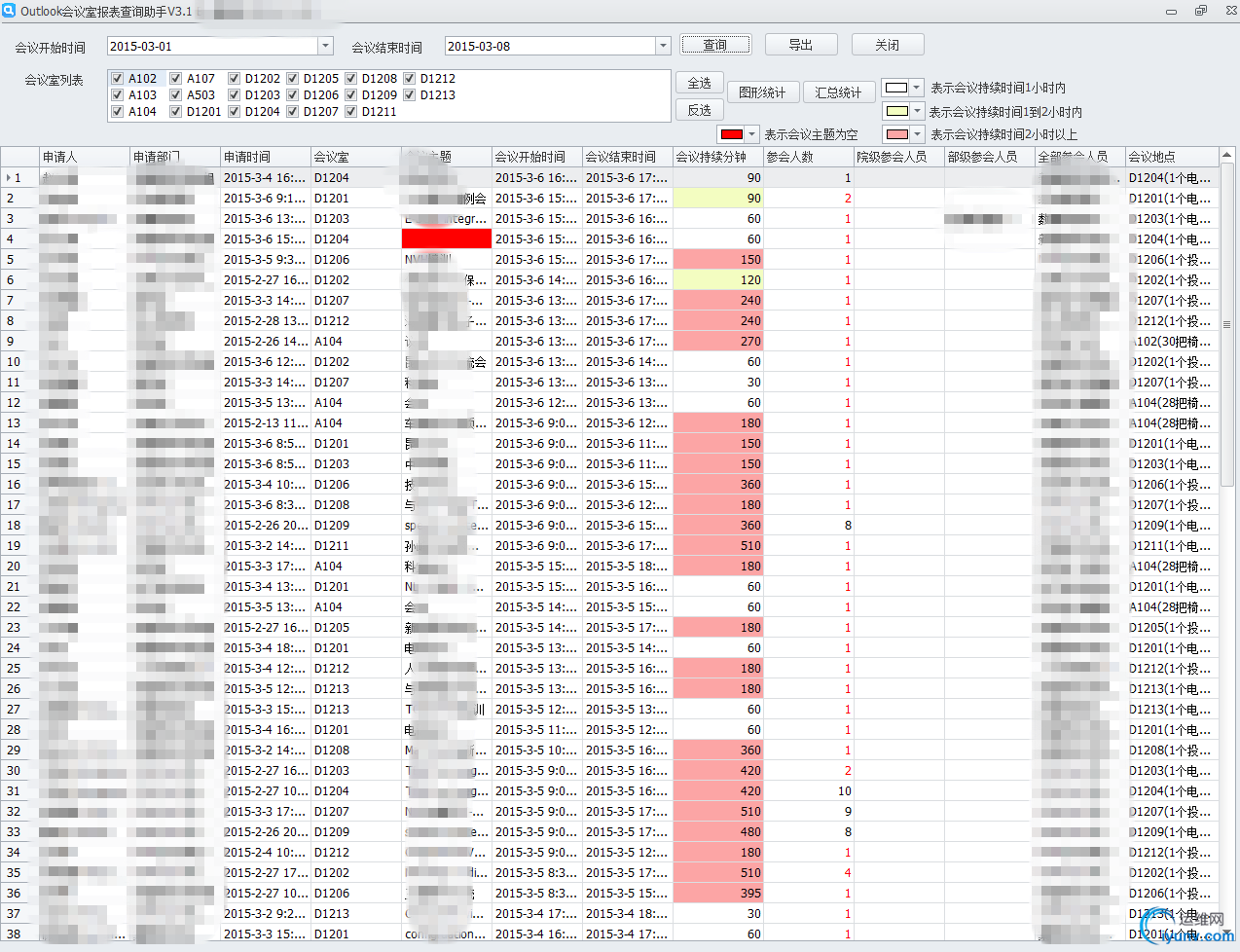Image resolution: width=1240 pixels, height=952 pixels.
Task: Toggle the D1201 room checkbox
Action: (x=176, y=112)
